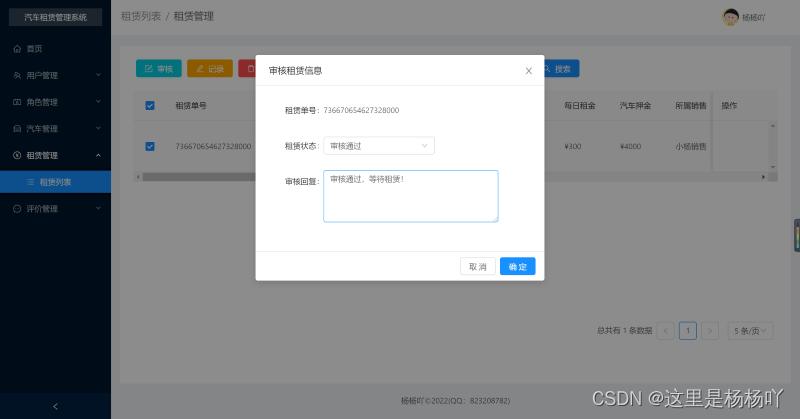
Task: Open 首页 in the sidebar
Action: pos(55,48)
